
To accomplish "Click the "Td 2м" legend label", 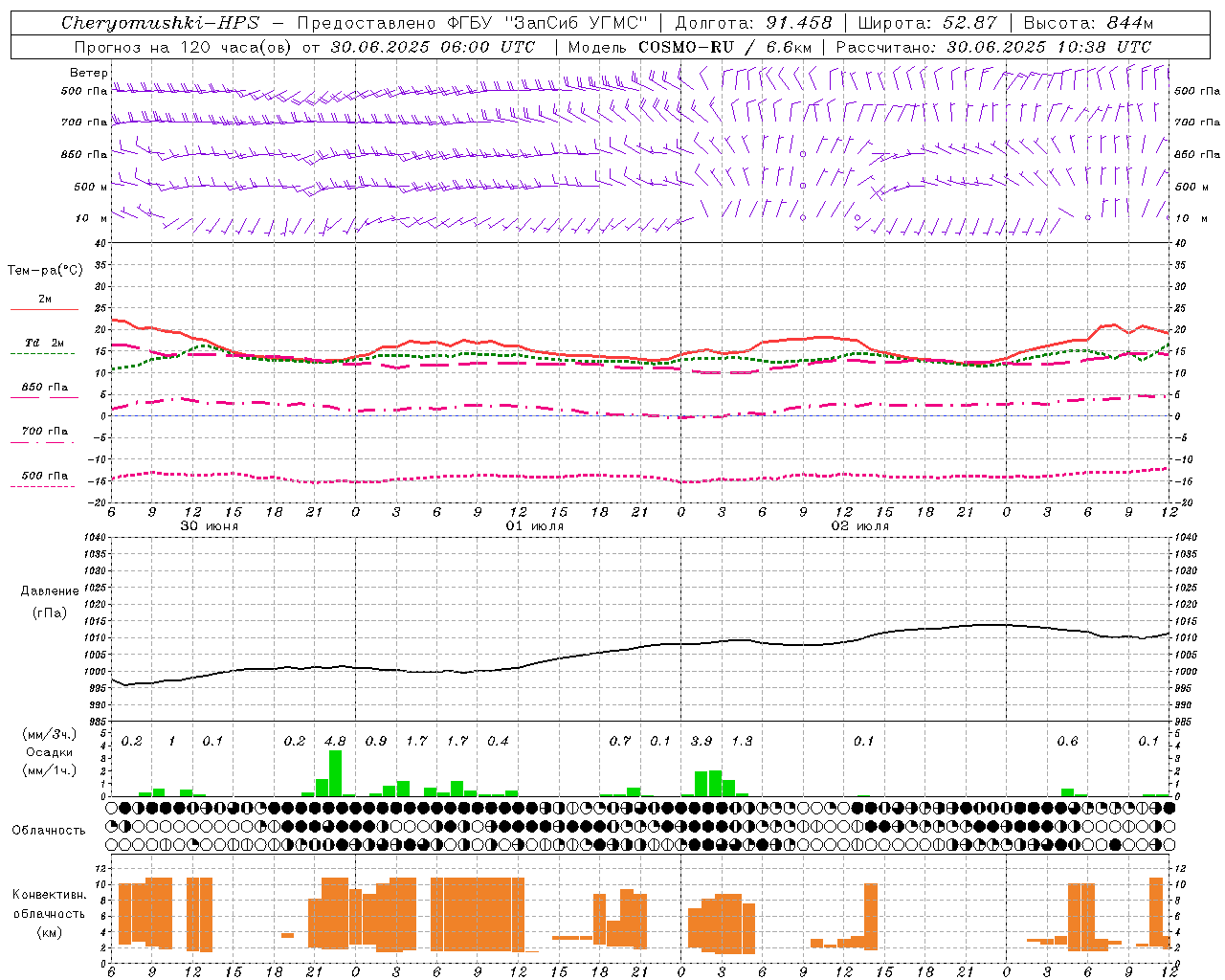I will 44,343.
